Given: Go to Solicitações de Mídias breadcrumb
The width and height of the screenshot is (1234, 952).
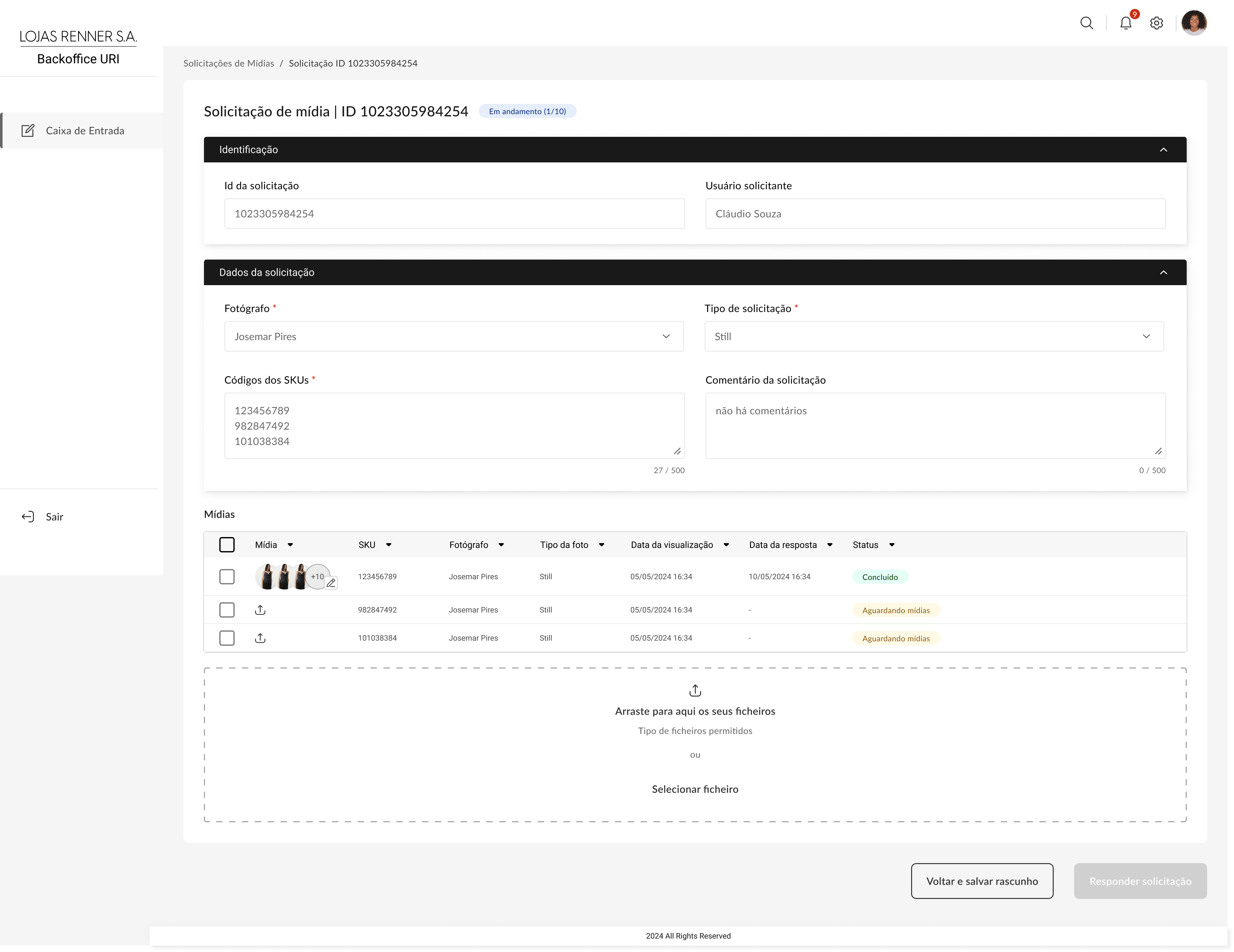Looking at the screenshot, I should pos(228,63).
